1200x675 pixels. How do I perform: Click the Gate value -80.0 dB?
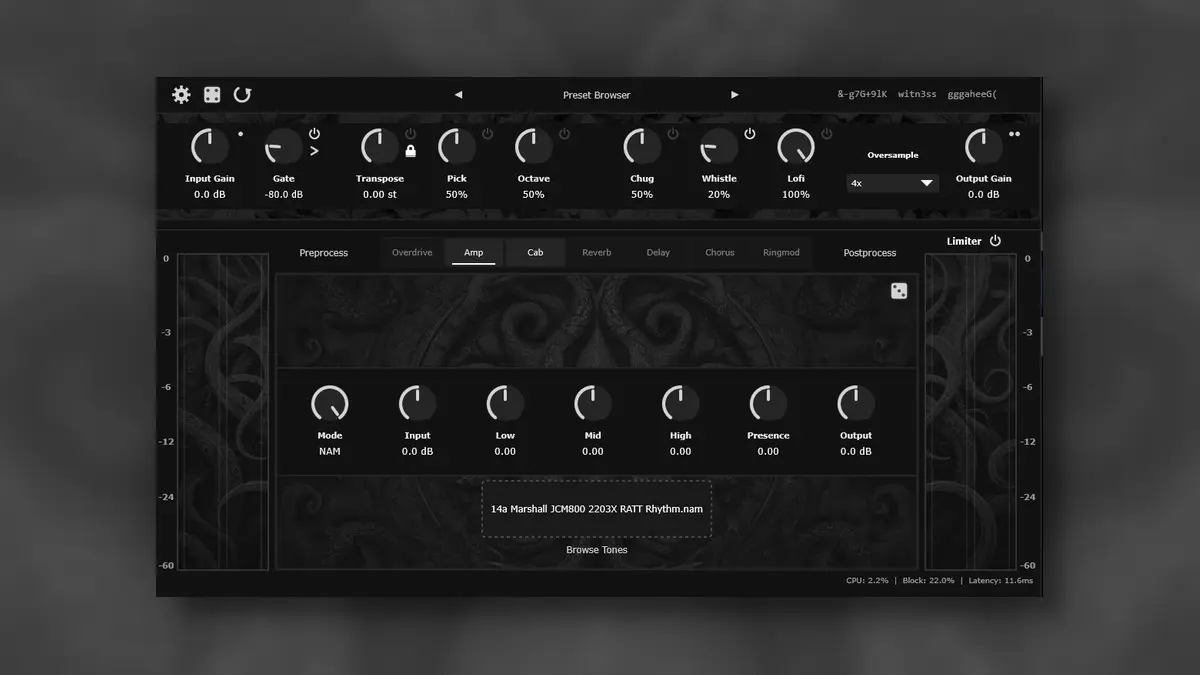pos(283,194)
